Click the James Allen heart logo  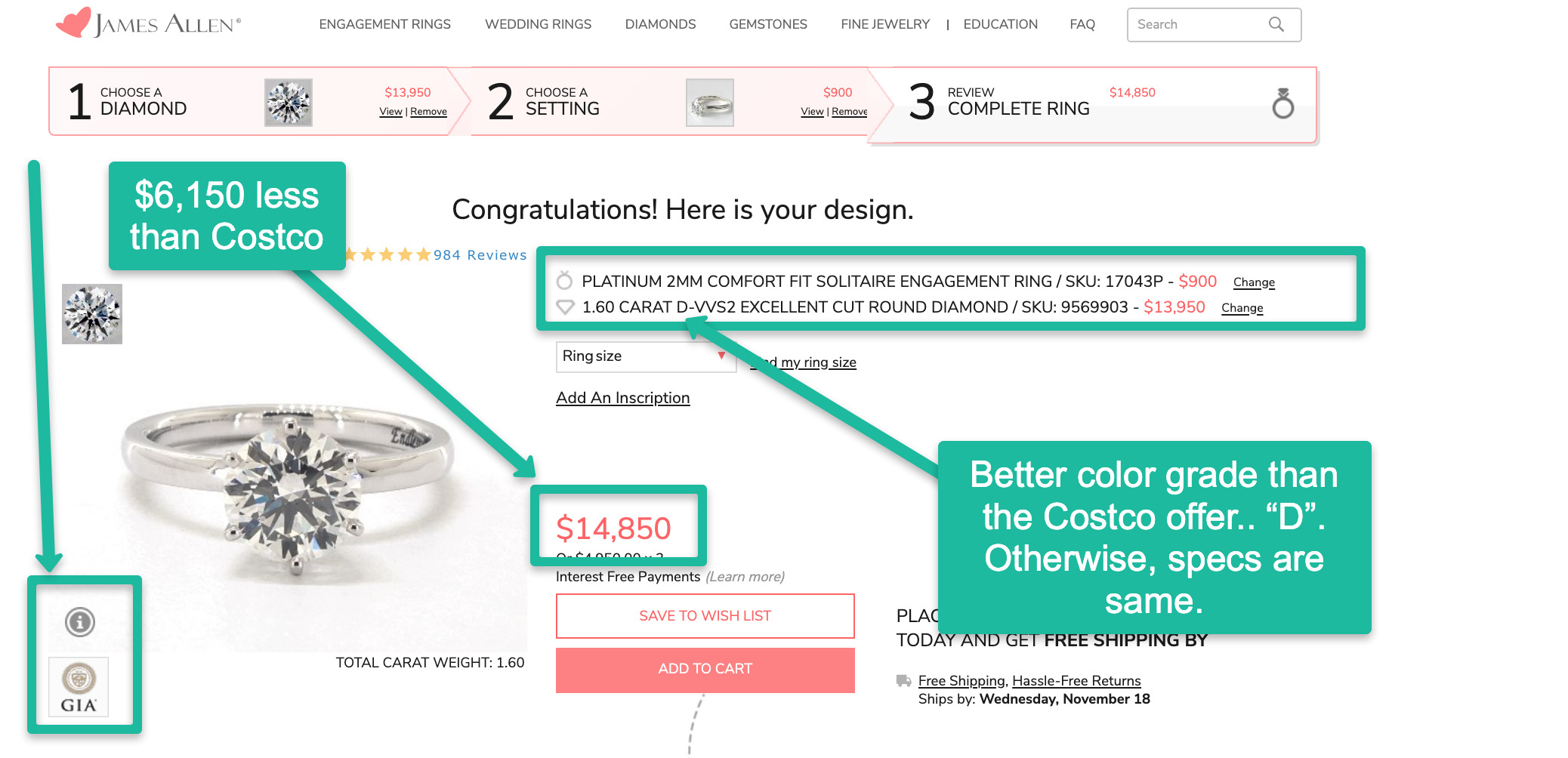pos(73,23)
